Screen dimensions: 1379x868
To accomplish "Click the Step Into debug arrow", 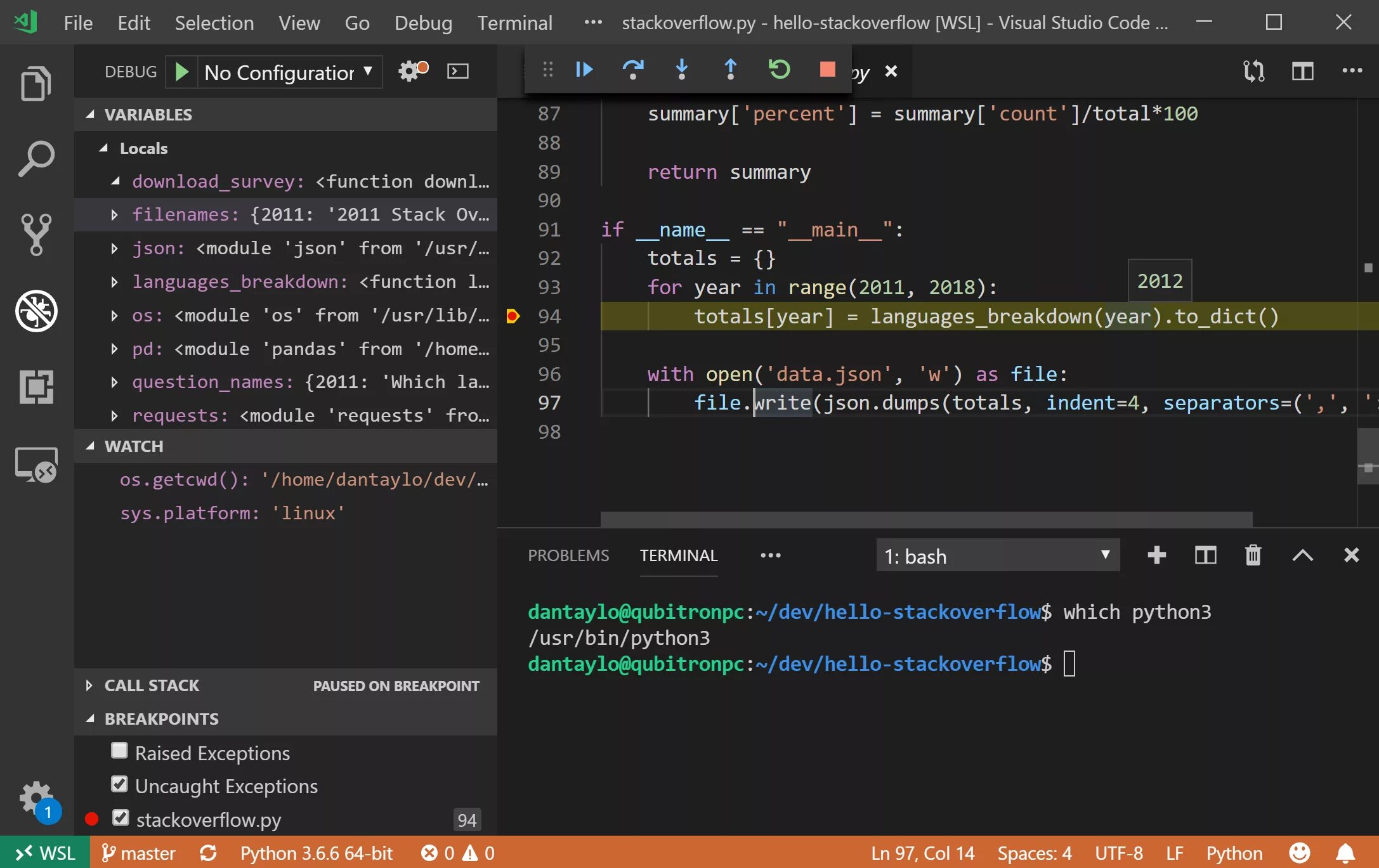I will [681, 69].
